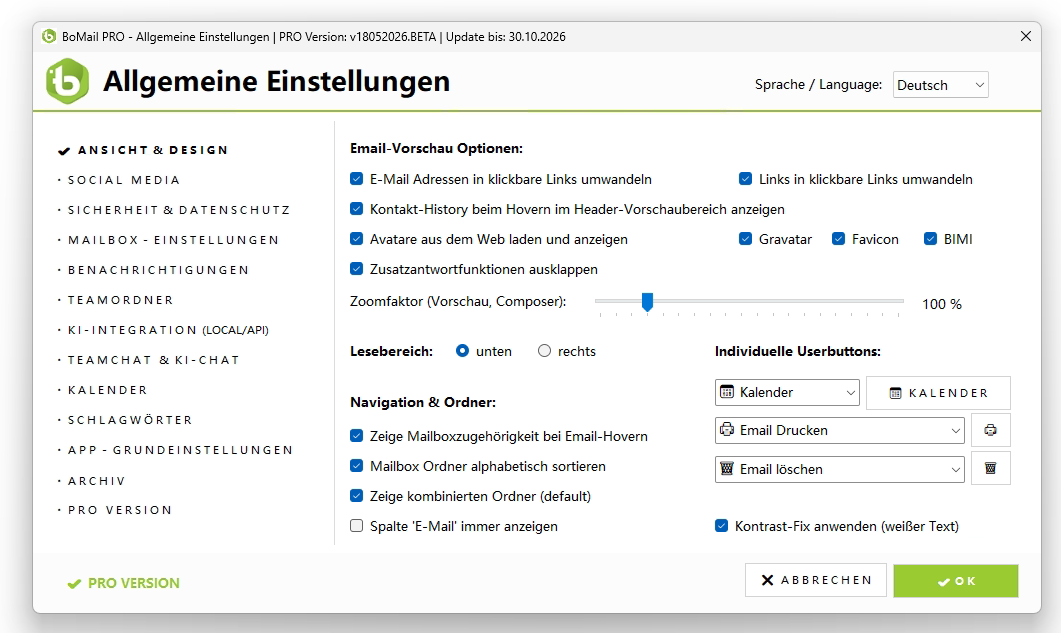1061x633 pixels.
Task: Click the Abbrechen button
Action: coord(816,580)
